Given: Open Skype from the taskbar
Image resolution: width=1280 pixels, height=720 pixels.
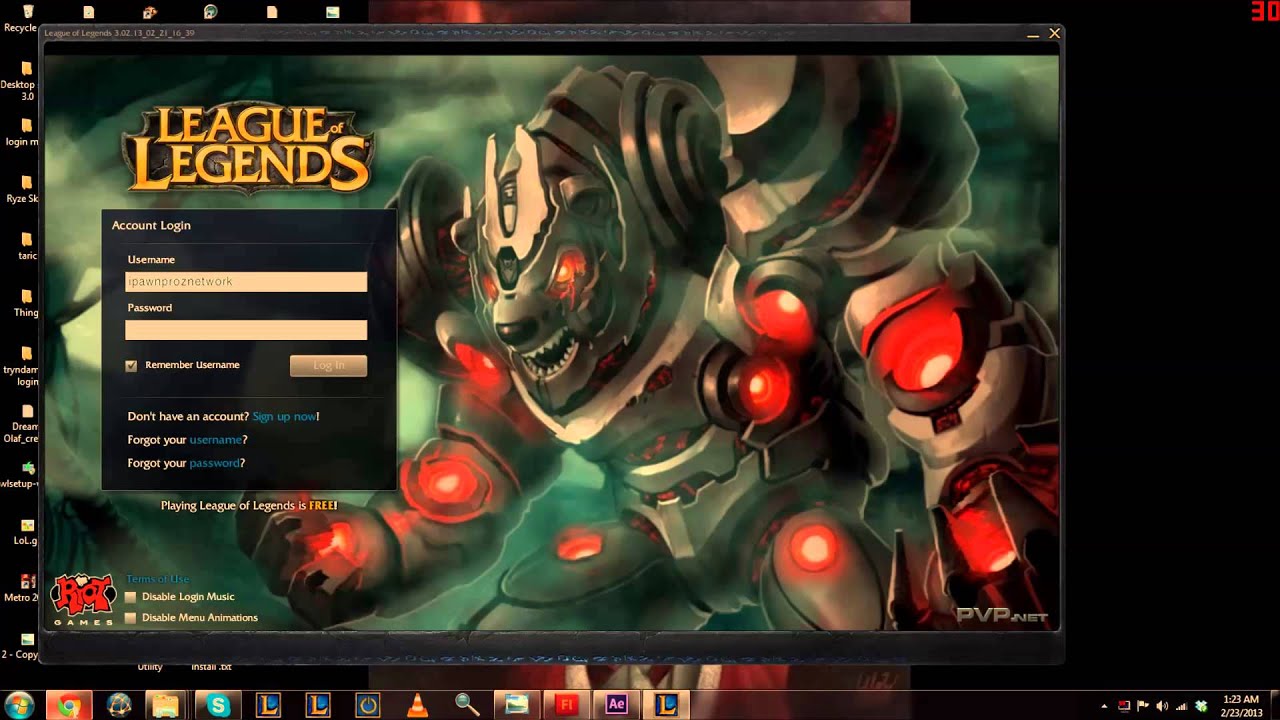Looking at the screenshot, I should tap(218, 705).
